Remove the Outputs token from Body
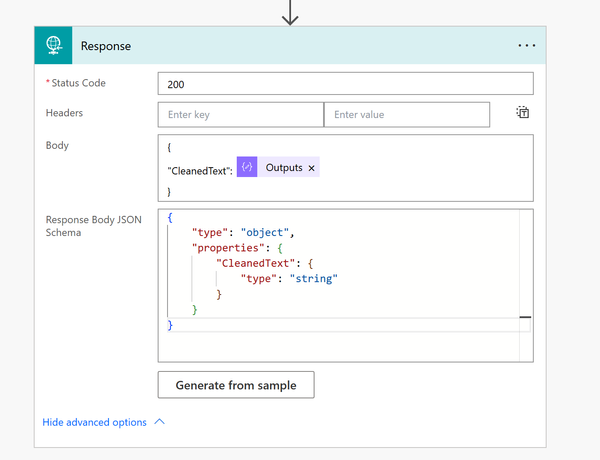Screen dimensions: 600x460 [x=312, y=169]
